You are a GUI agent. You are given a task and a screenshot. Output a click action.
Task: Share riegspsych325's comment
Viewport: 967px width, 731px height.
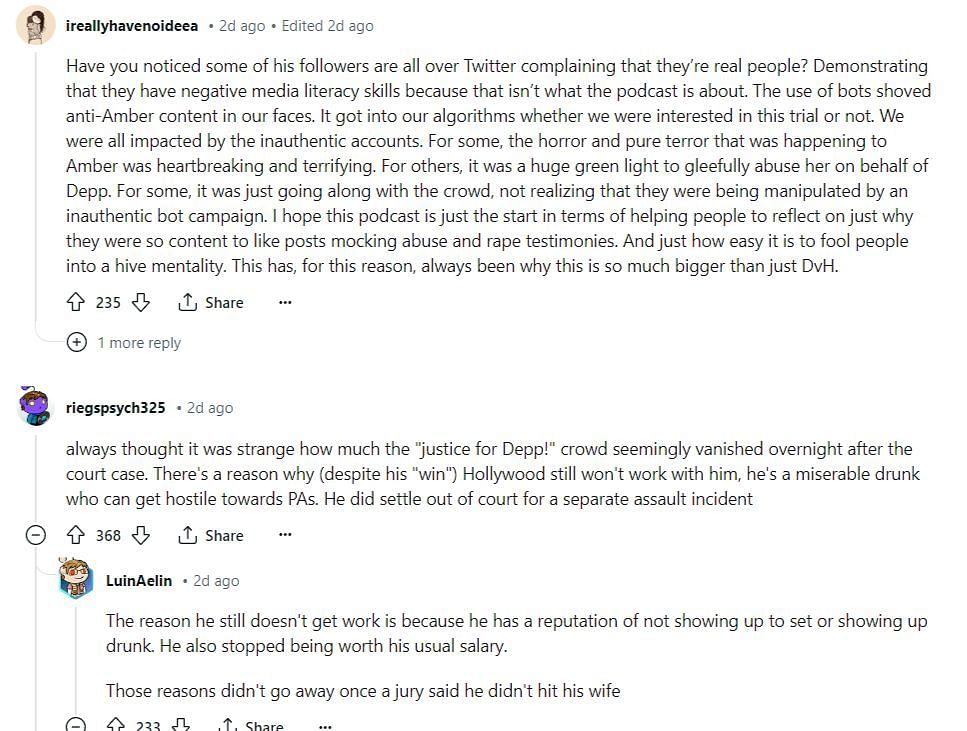(x=210, y=535)
